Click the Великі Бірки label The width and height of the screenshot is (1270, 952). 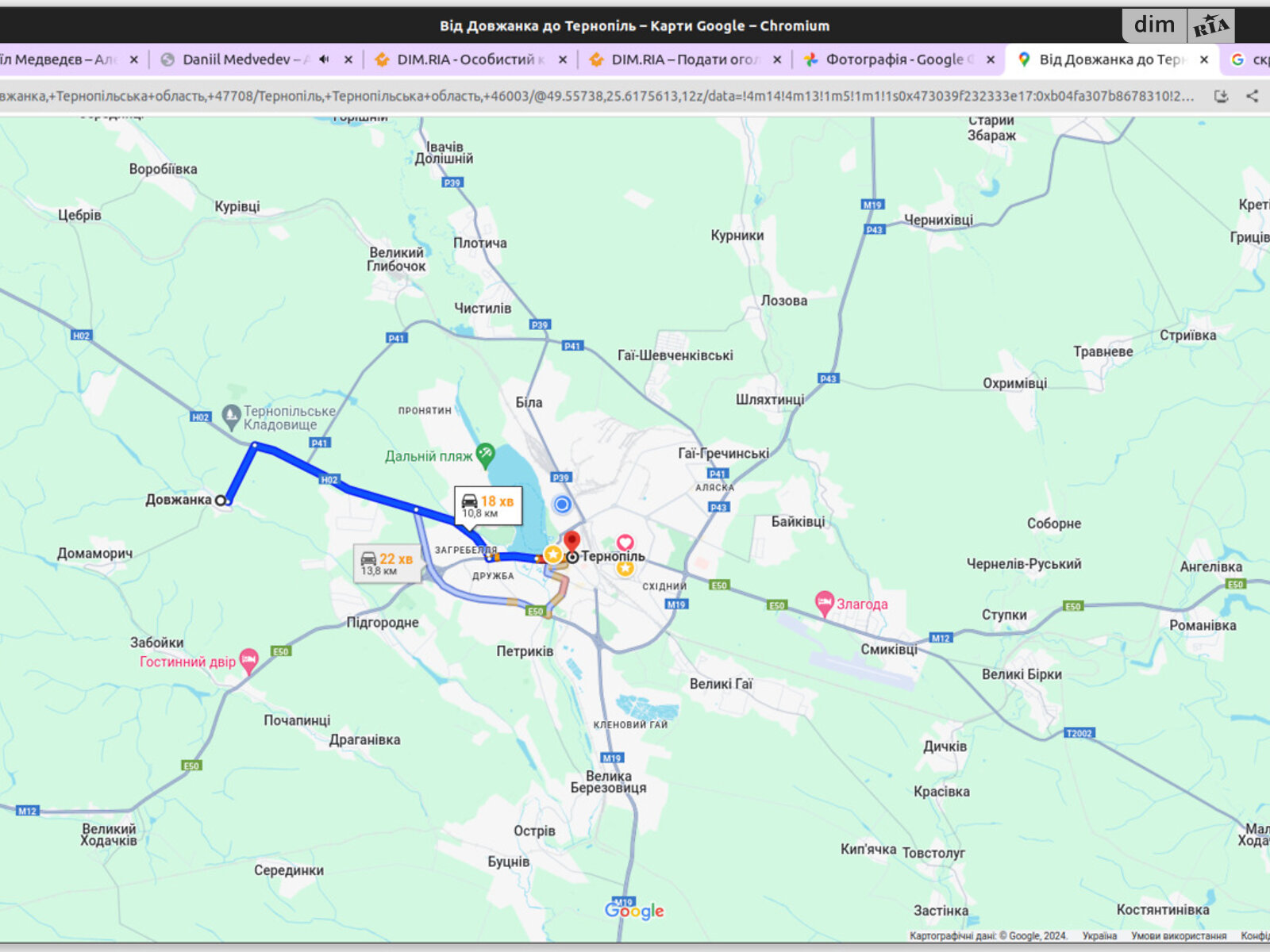[x=1022, y=674]
